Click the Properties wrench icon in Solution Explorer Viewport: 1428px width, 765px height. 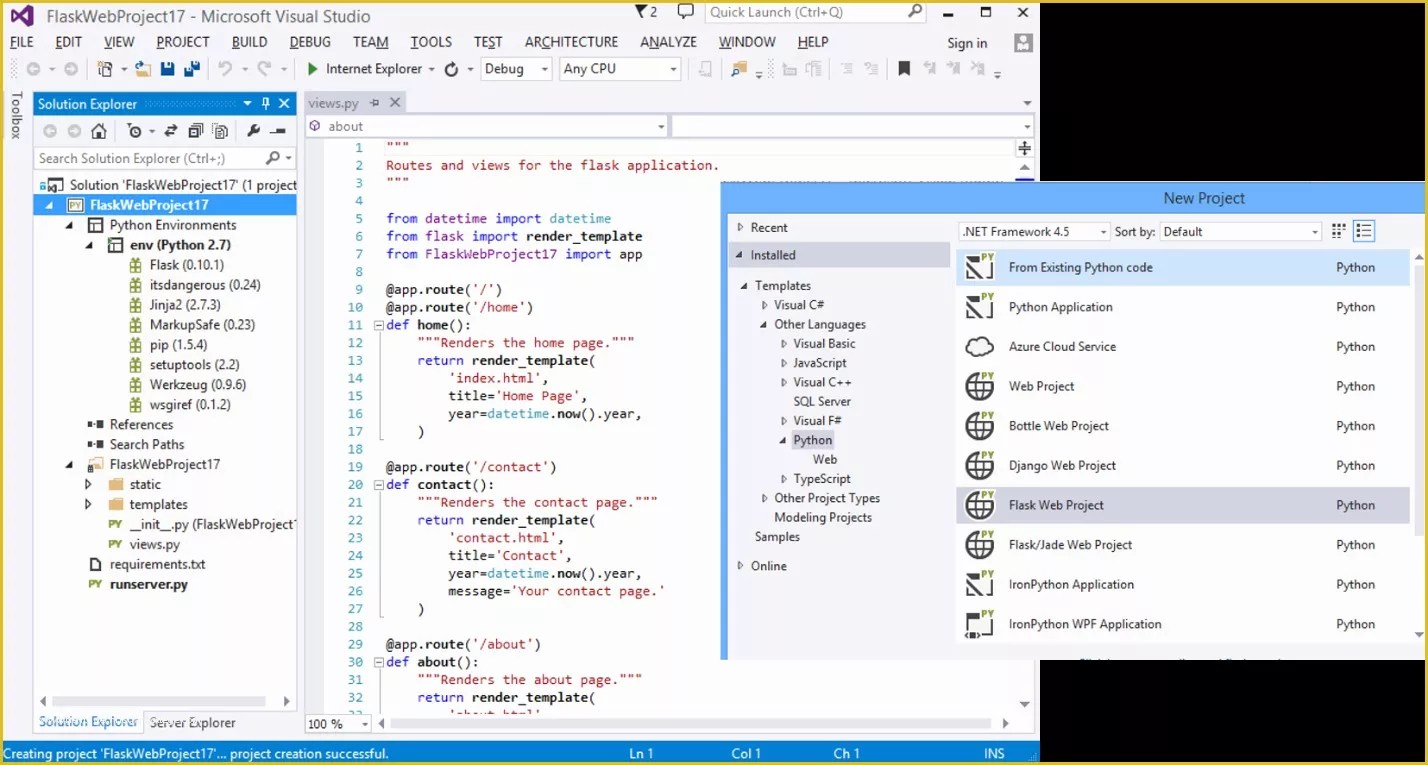[256, 131]
